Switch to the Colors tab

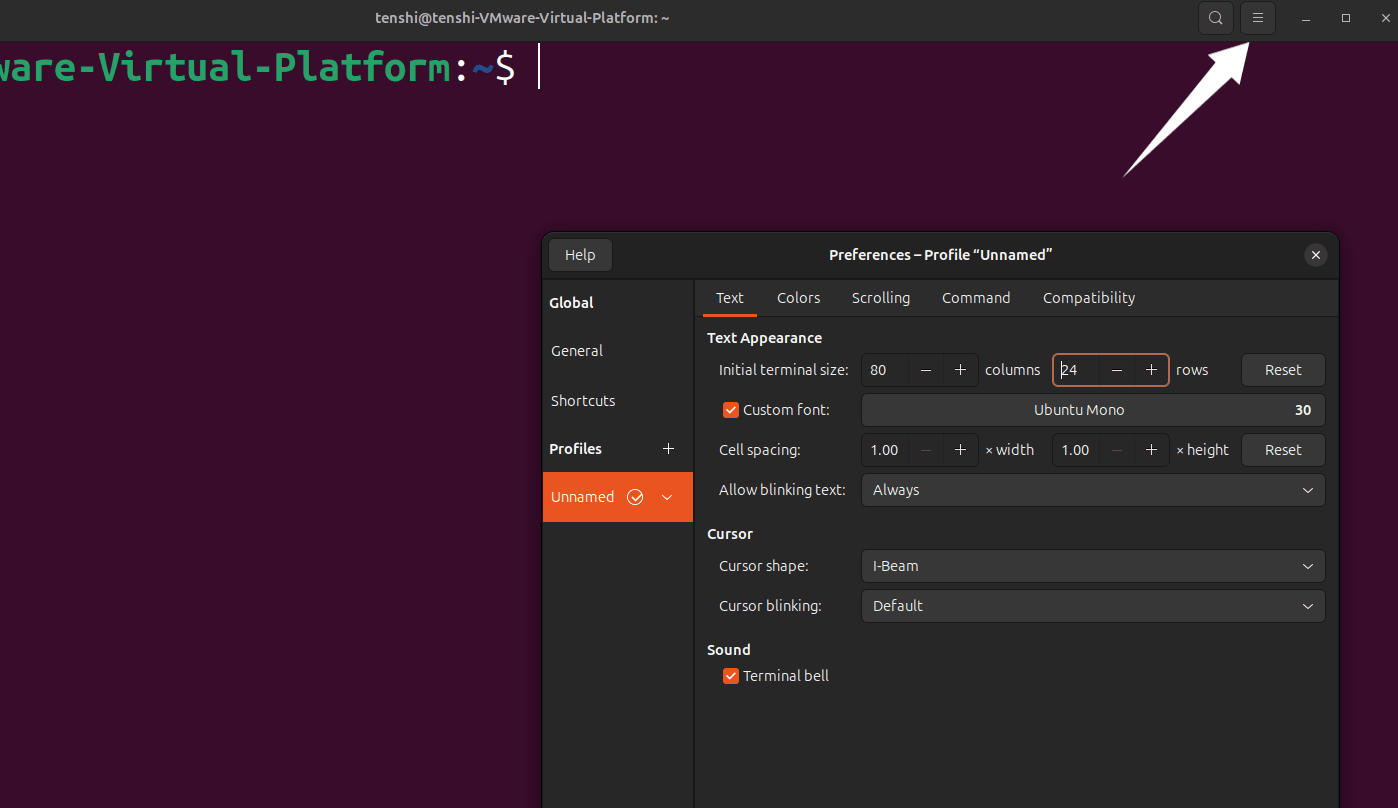pyautogui.click(x=798, y=298)
